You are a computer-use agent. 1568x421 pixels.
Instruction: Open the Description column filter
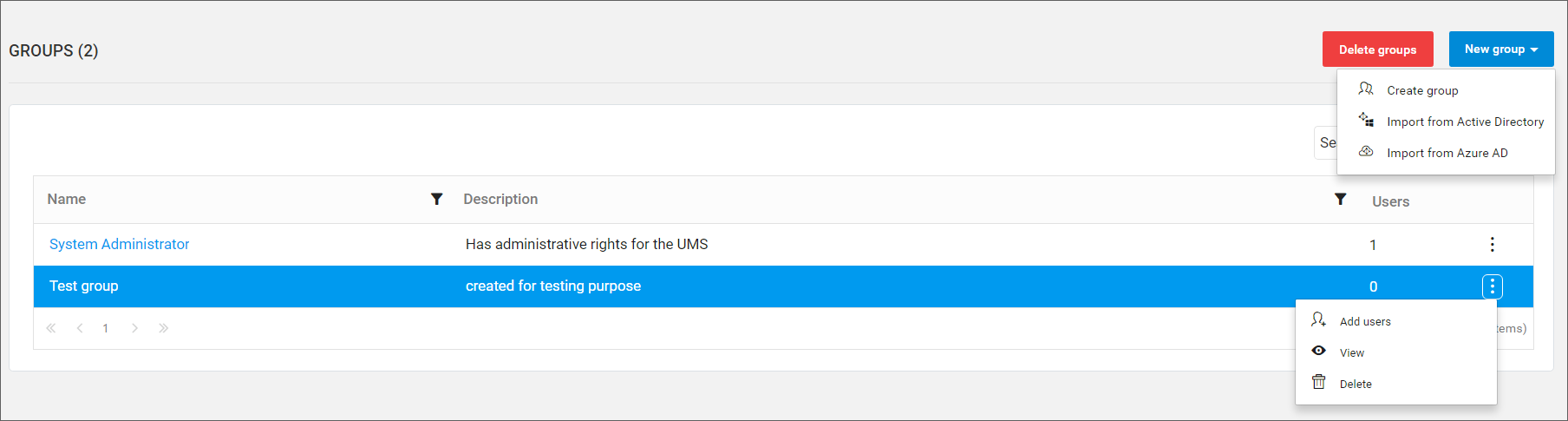point(1340,199)
